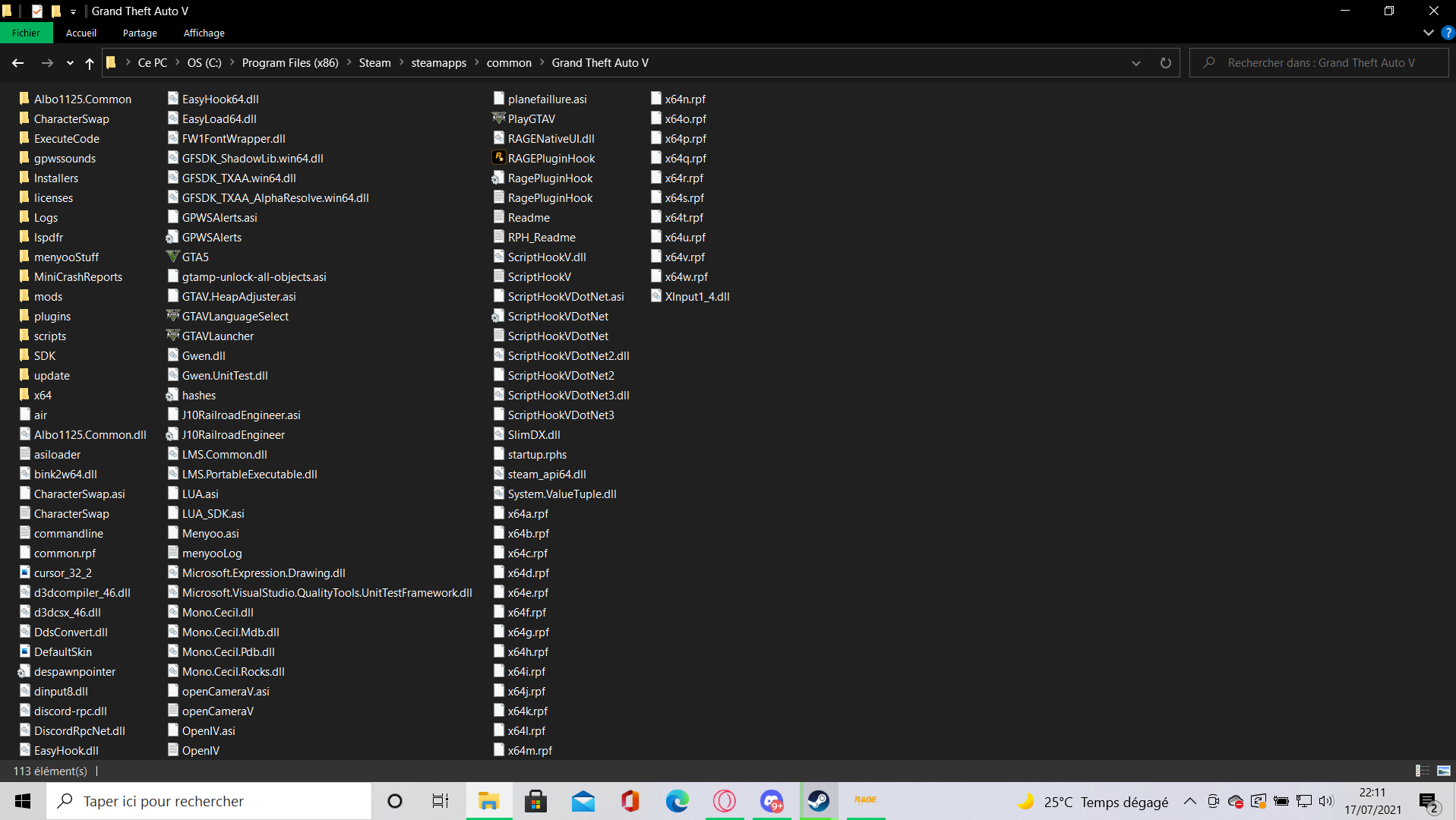
Task: Open the Fichier menu tab
Action: point(26,33)
